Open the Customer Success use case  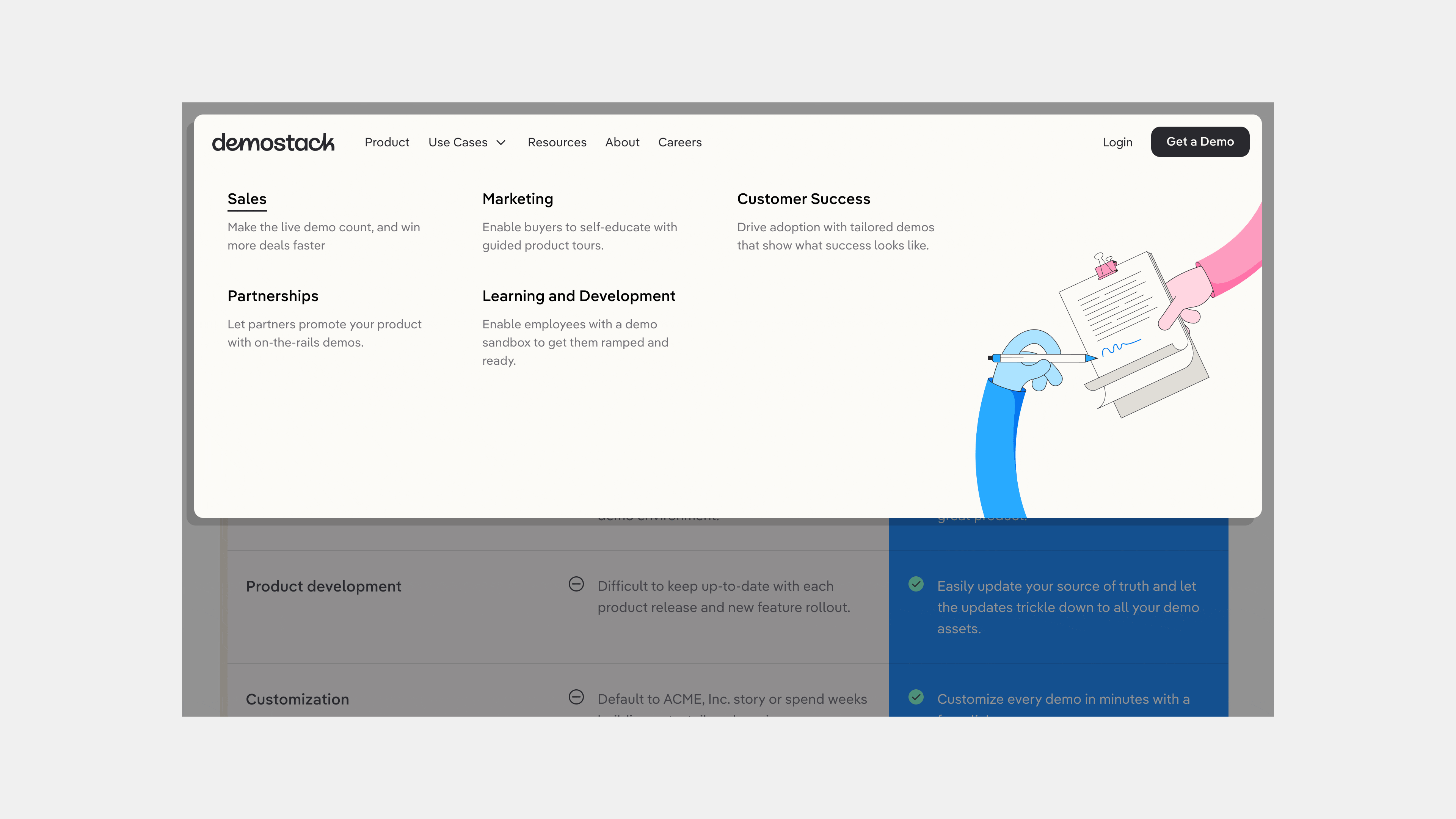click(x=804, y=199)
